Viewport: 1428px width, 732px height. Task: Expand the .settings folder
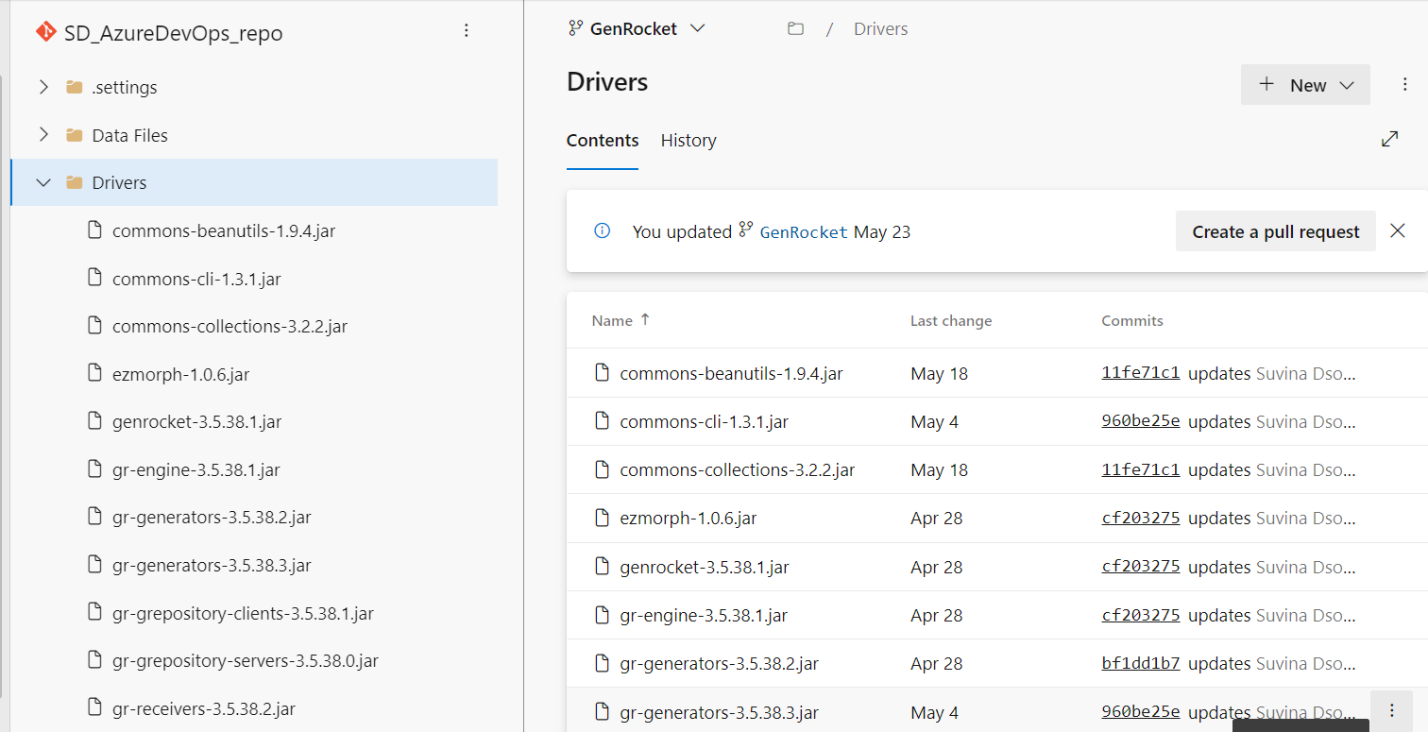coord(43,87)
